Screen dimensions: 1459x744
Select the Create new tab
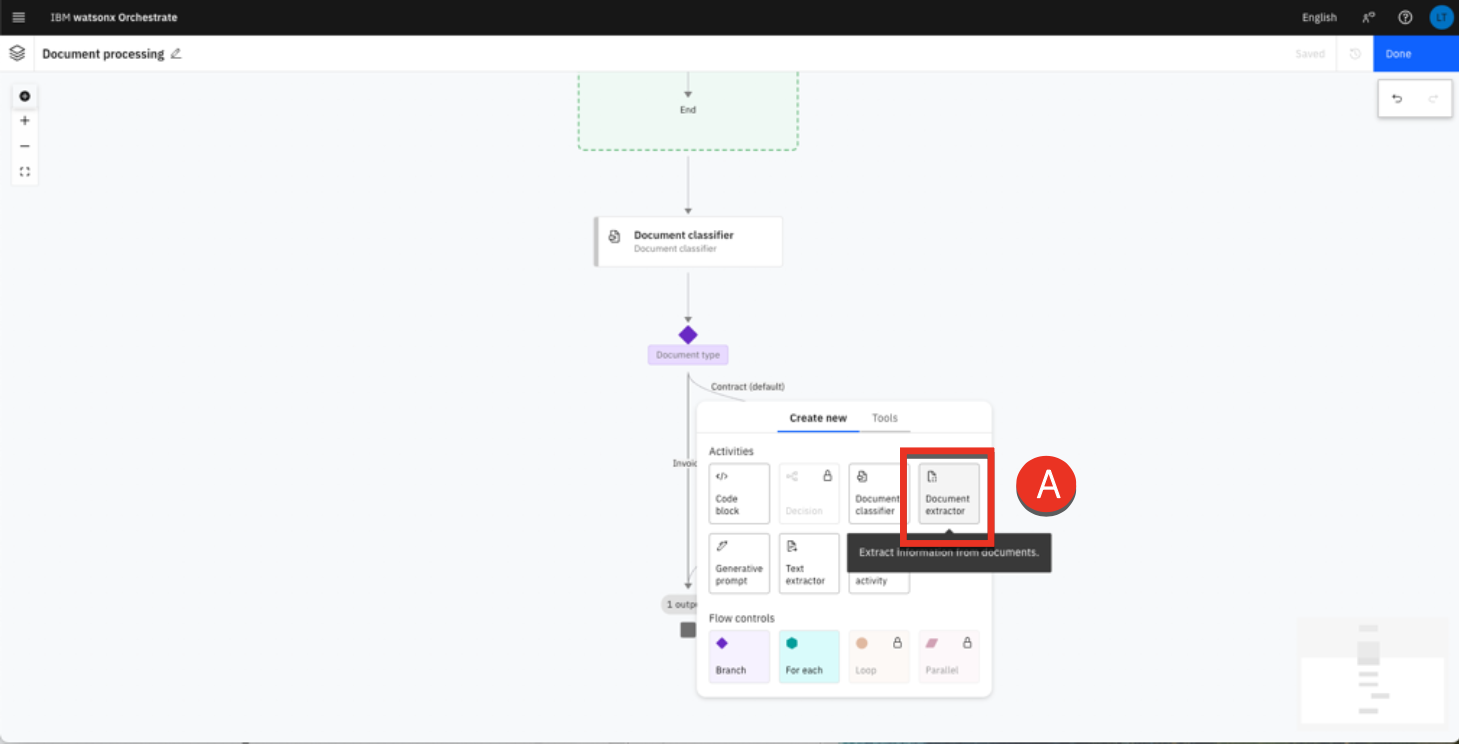click(817, 418)
